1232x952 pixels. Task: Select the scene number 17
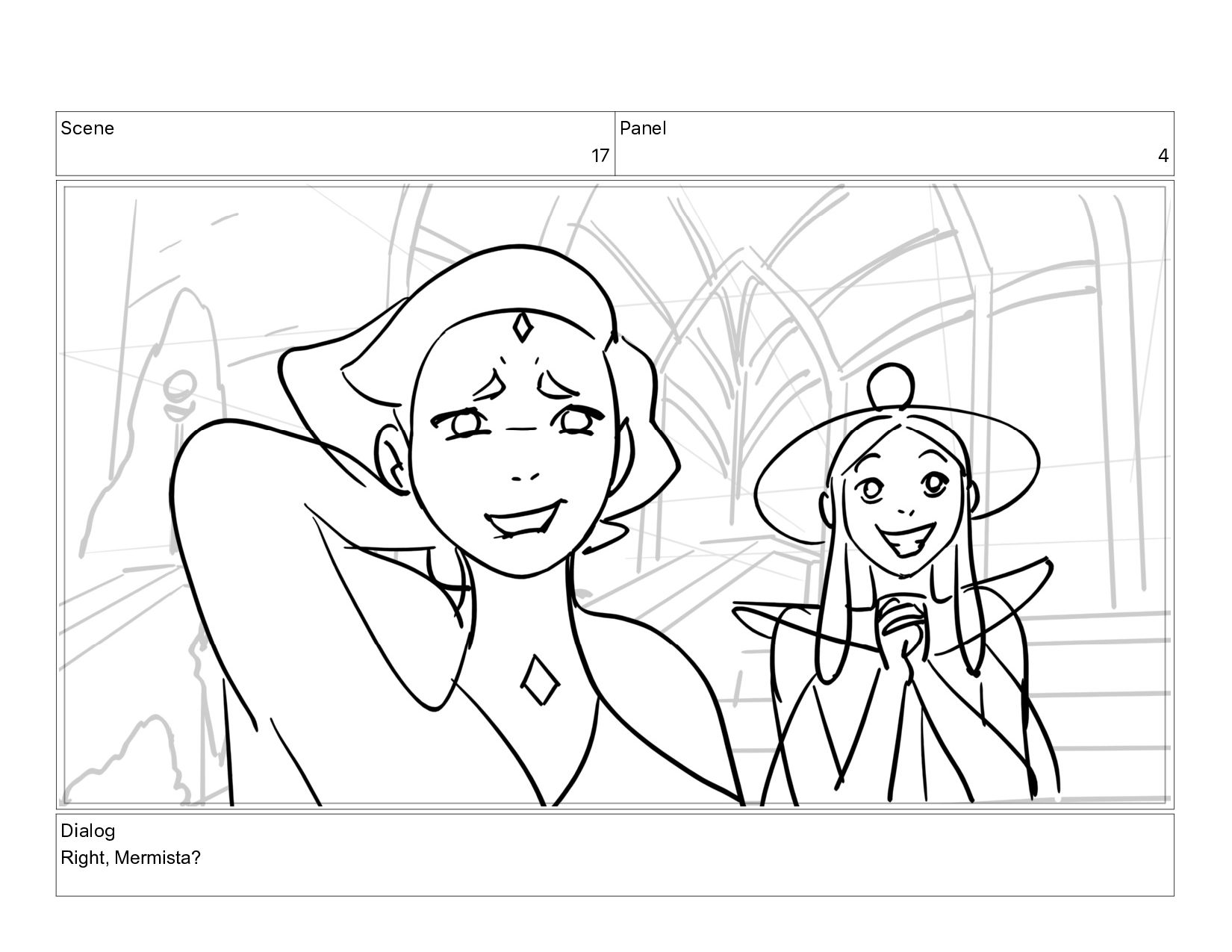coord(600,156)
